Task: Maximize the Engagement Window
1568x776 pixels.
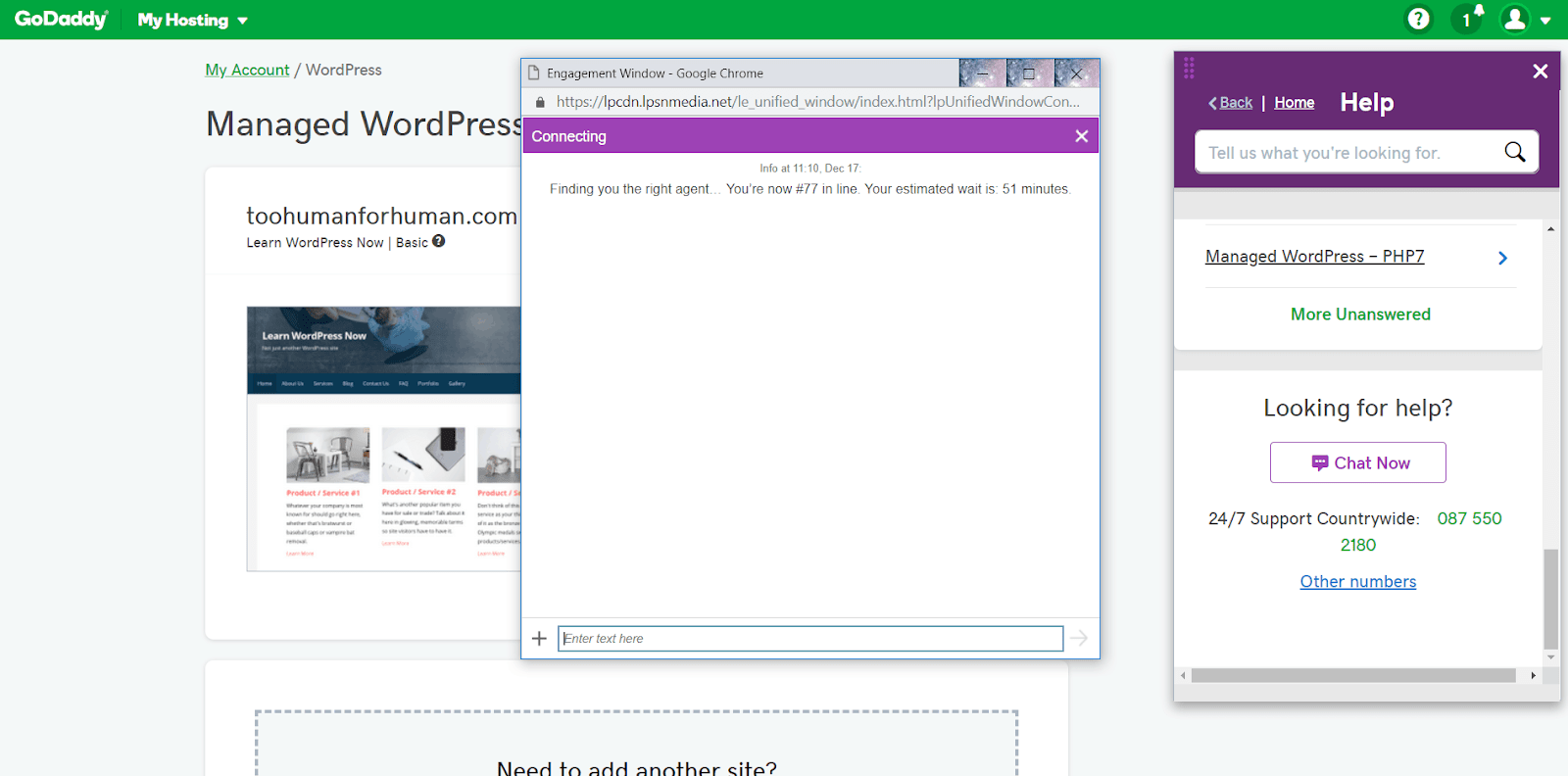Action: (x=1029, y=73)
